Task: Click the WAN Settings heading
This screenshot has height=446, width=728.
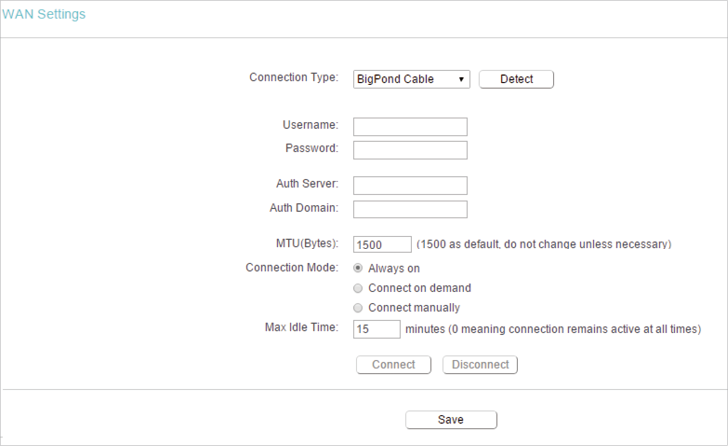Action: 44,14
